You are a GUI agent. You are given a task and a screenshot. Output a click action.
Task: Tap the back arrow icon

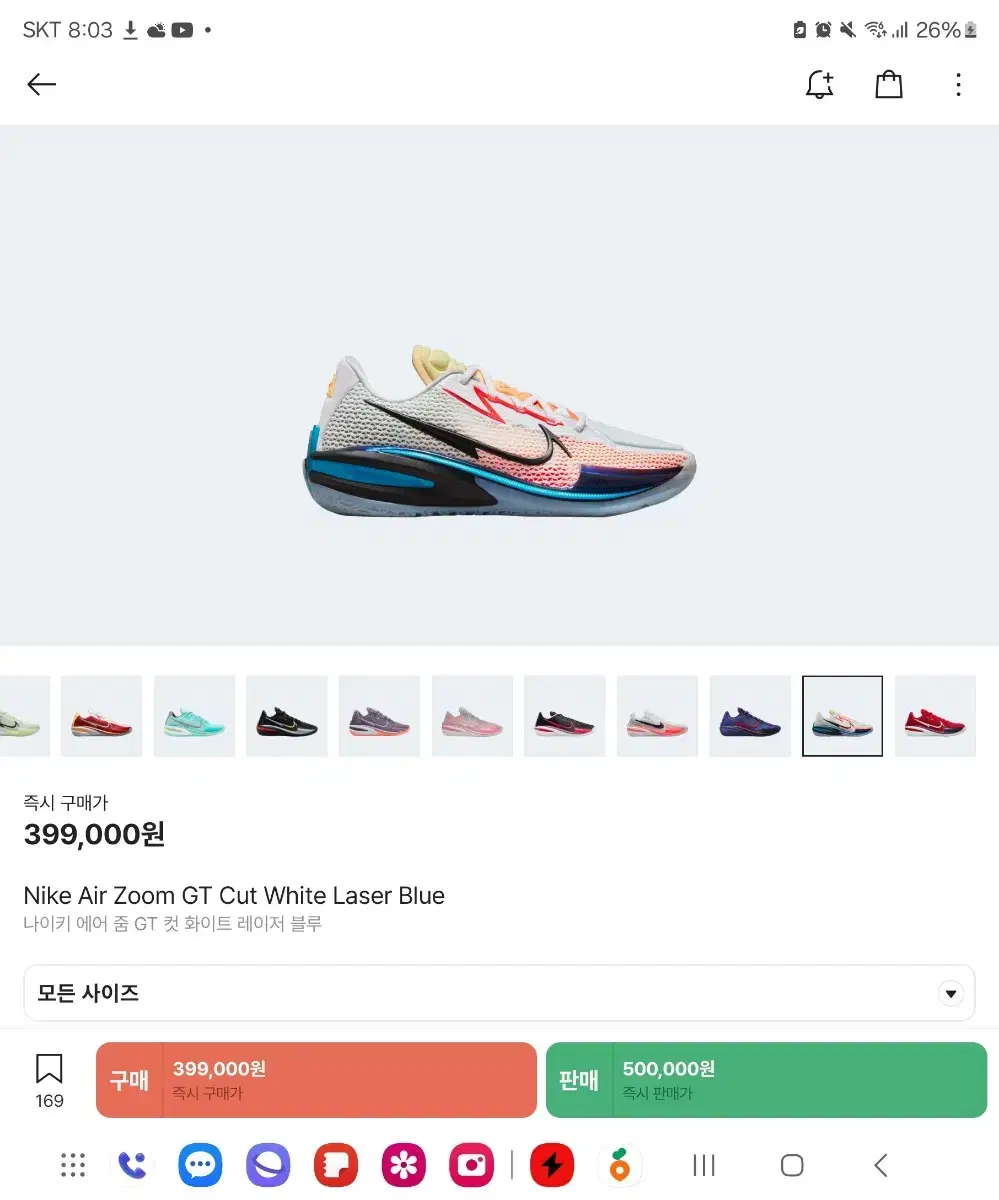[x=41, y=85]
